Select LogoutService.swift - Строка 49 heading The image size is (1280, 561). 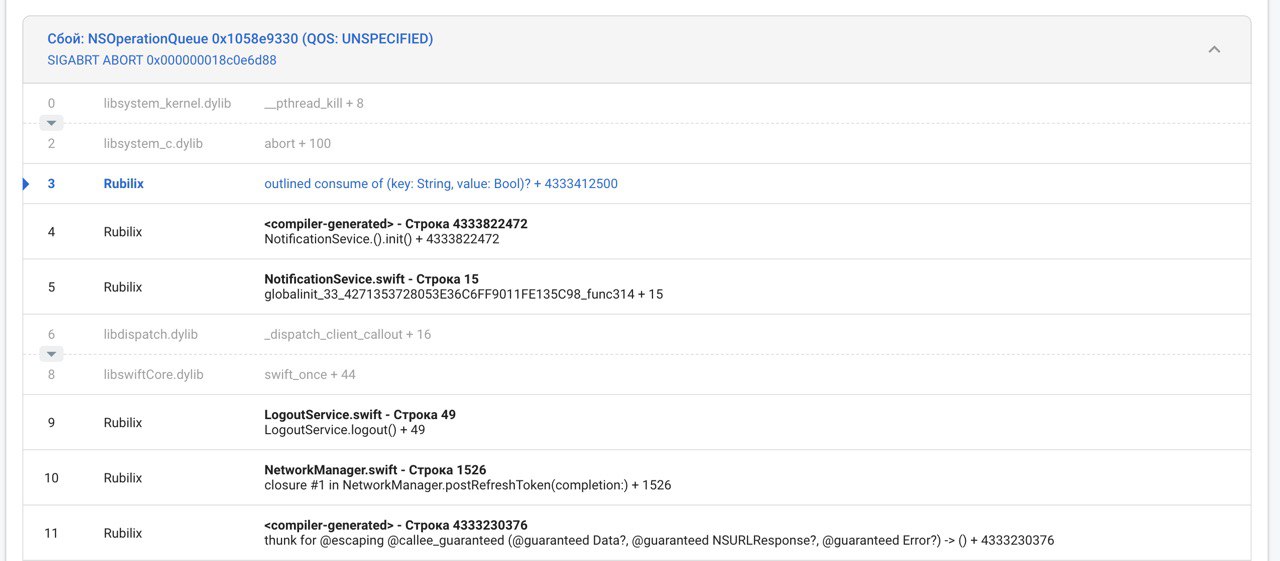pos(360,414)
